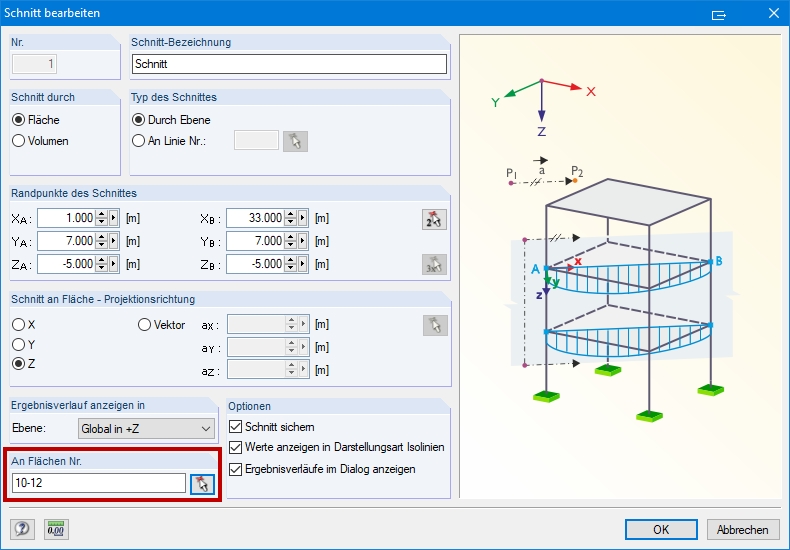This screenshot has height=550, width=790.
Task: Open the Ebene dropdown showing Global in +Z
Action: coord(146,429)
